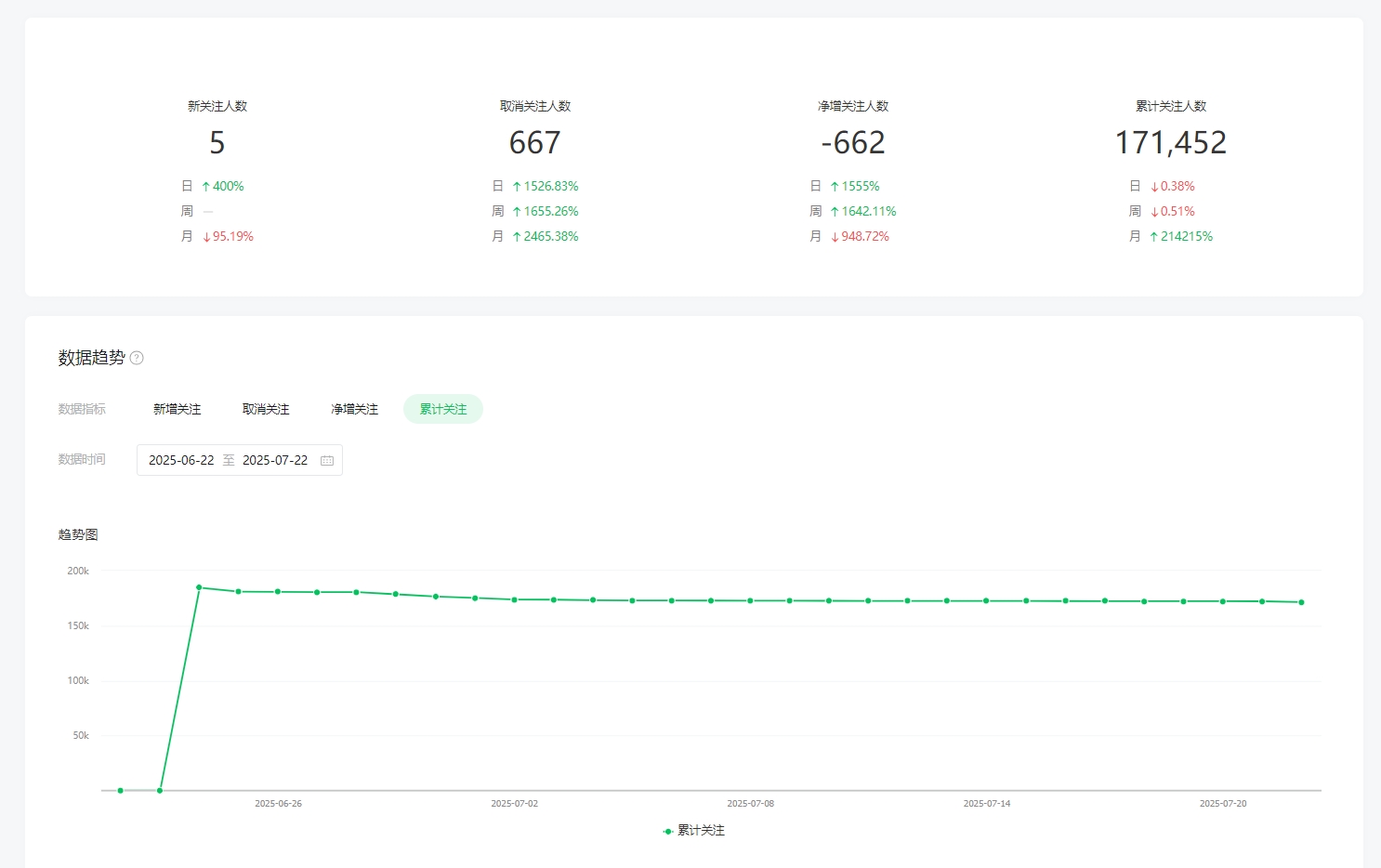Click the 净增关注人数 card title
Image resolution: width=1381 pixels, height=868 pixels.
tap(853, 106)
